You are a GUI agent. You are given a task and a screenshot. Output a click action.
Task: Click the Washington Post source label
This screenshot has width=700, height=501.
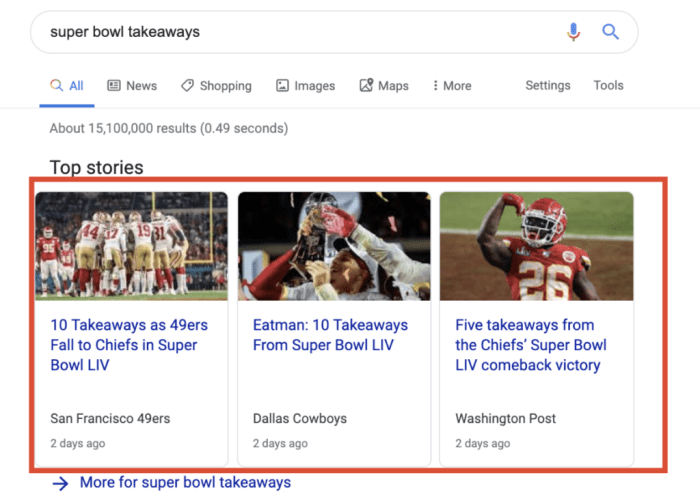(x=505, y=418)
